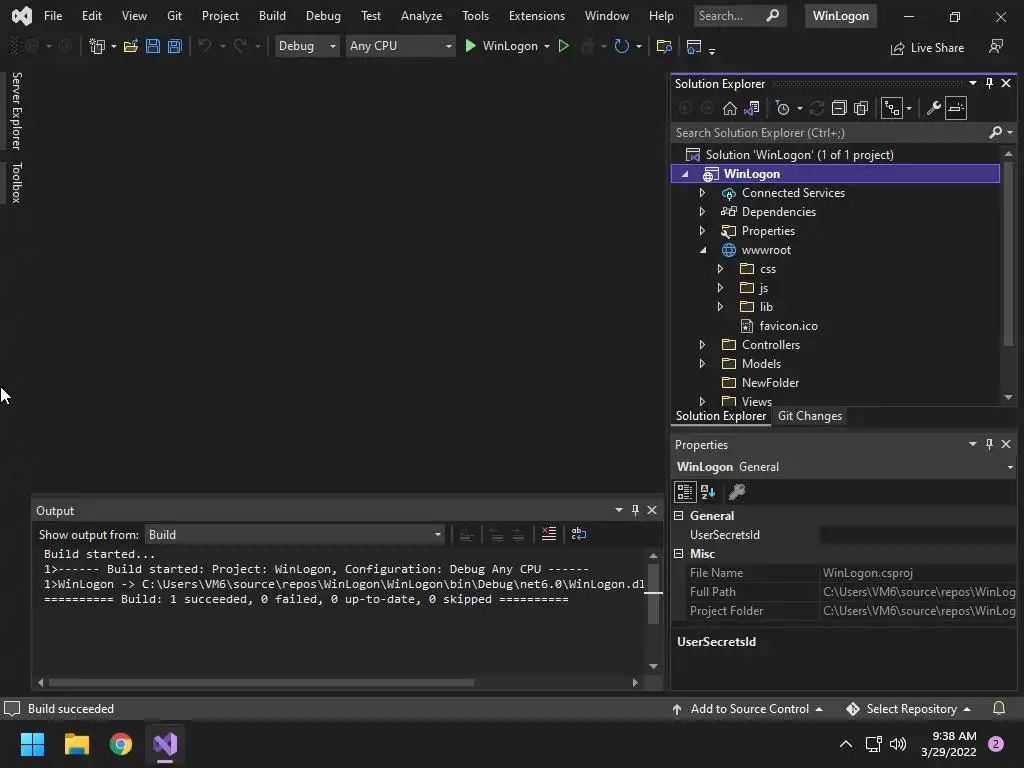This screenshot has height=768, width=1024.
Task: Switch to the Git Changes tab
Action: [810, 416]
